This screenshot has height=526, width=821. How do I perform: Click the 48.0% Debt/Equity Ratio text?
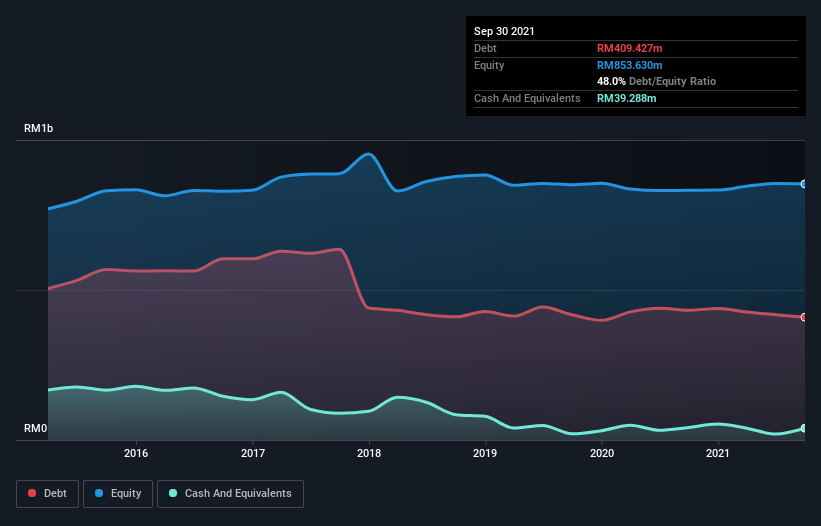[656, 81]
